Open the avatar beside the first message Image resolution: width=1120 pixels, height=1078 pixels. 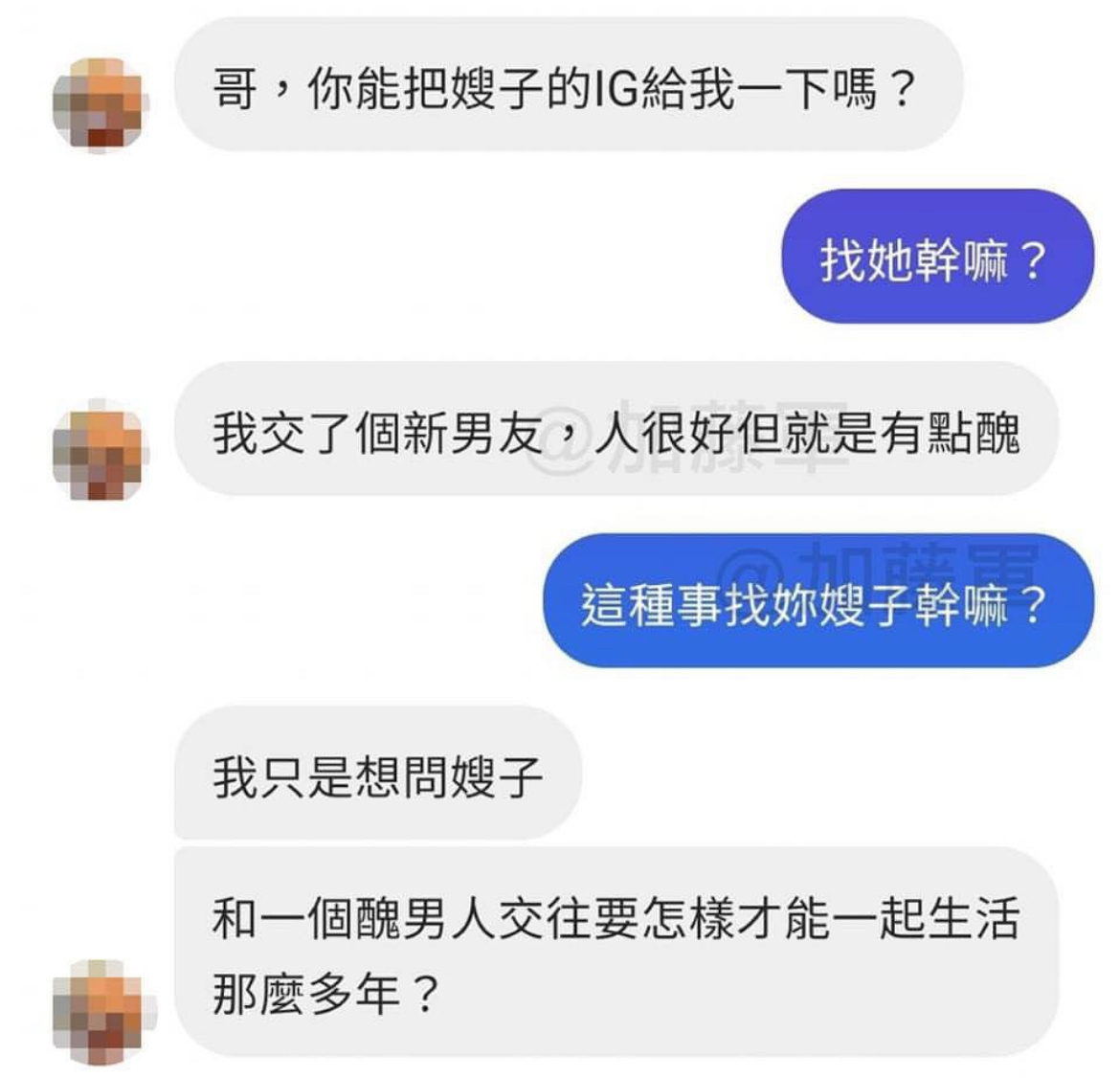(x=100, y=105)
